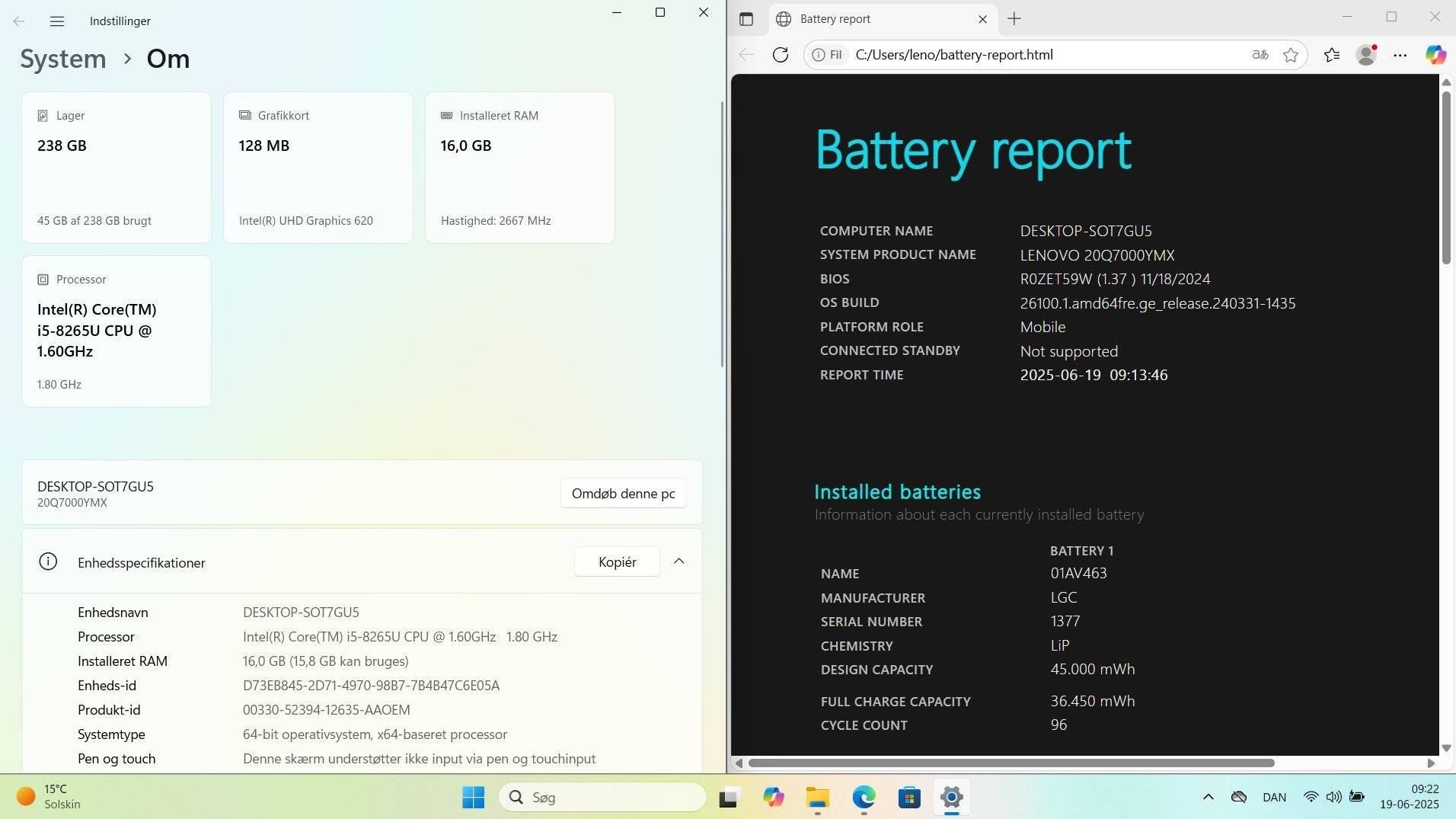The width and height of the screenshot is (1456, 819).
Task: Collapse the Enhedsspecifikationer section
Action: click(x=679, y=561)
